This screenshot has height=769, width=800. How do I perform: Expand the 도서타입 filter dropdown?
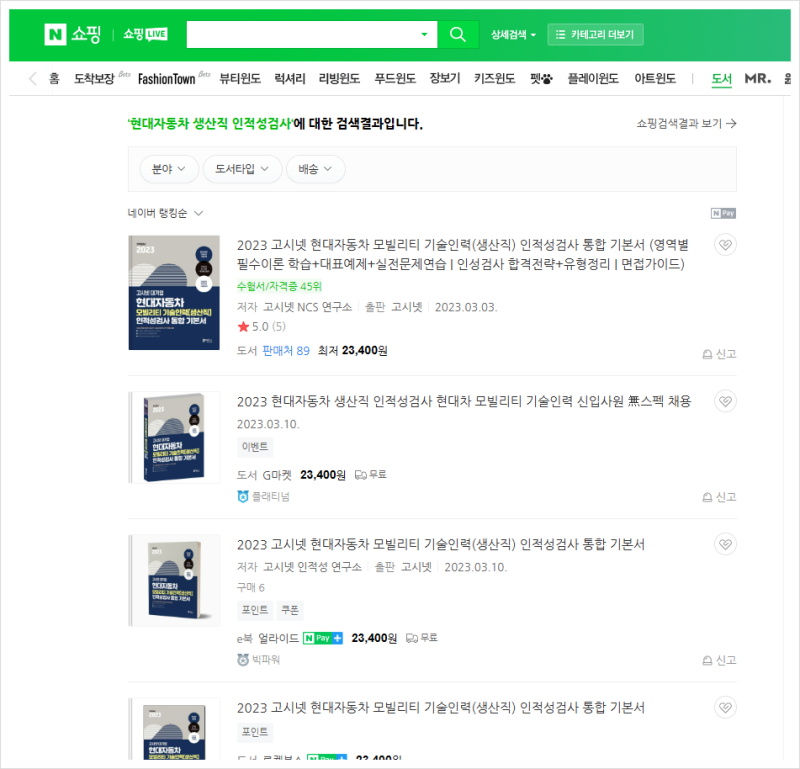242,169
